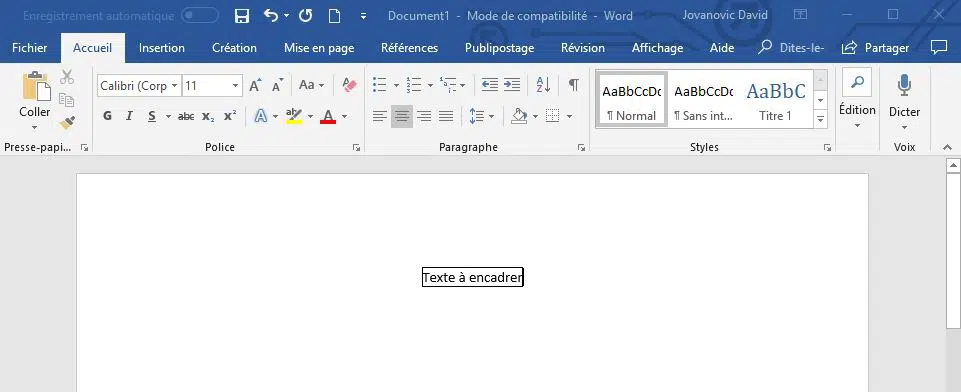Switch to the Références tab

coord(409,48)
